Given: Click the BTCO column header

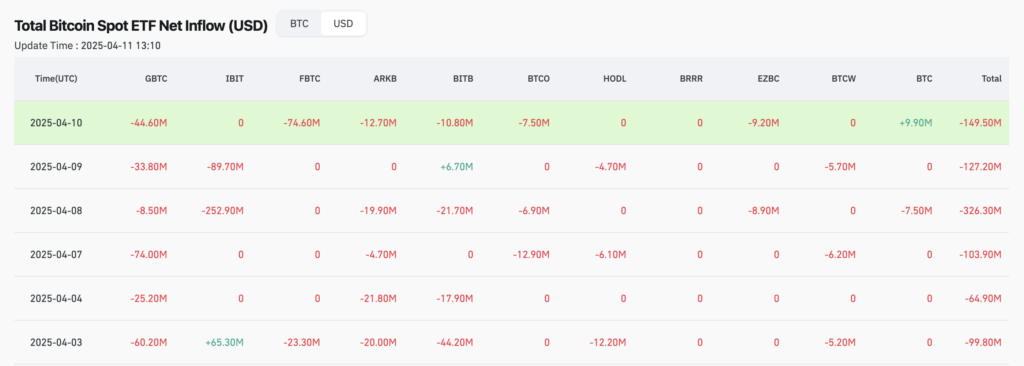Looking at the screenshot, I should click(538, 78).
